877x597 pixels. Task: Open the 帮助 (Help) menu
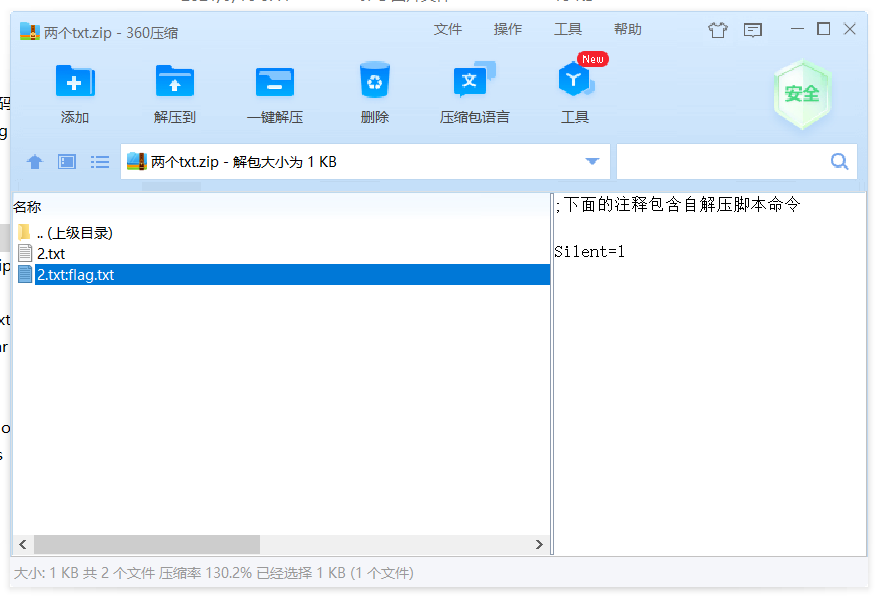(628, 29)
